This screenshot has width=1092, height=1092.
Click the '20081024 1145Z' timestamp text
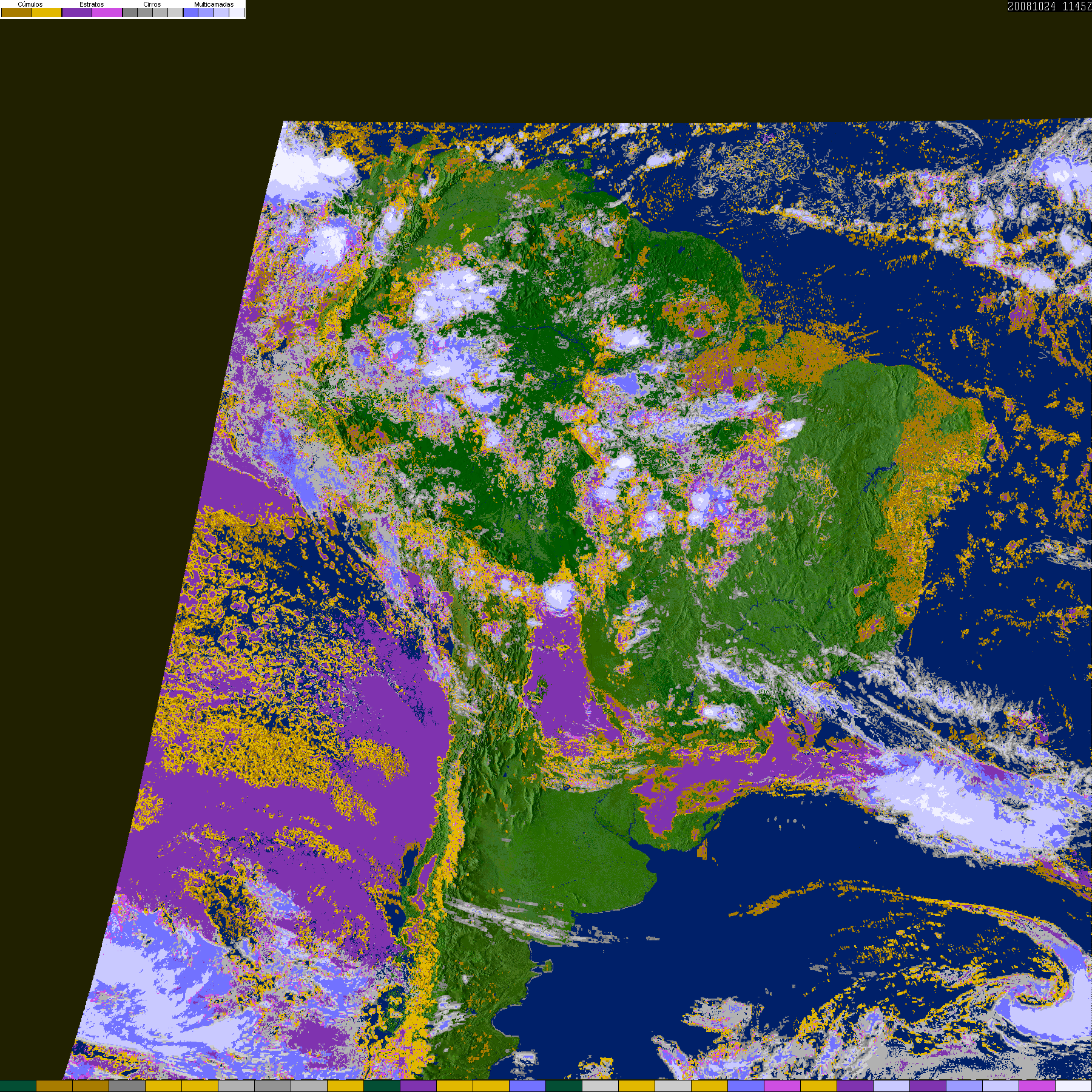(1050, 6)
